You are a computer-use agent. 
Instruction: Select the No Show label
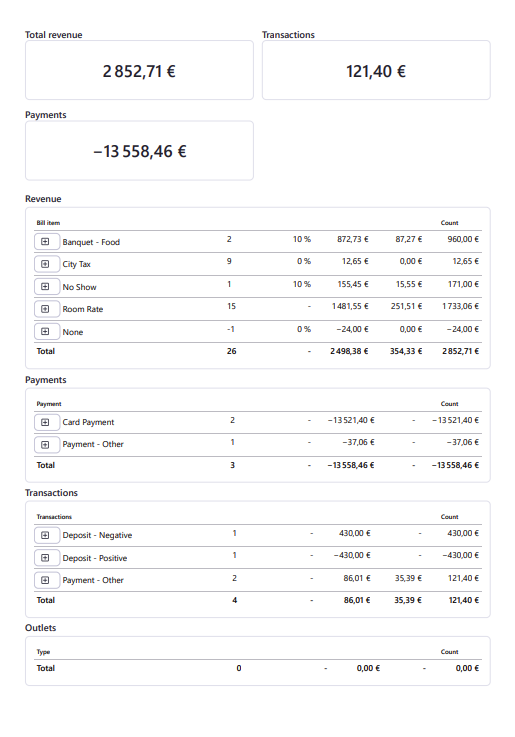point(79,287)
